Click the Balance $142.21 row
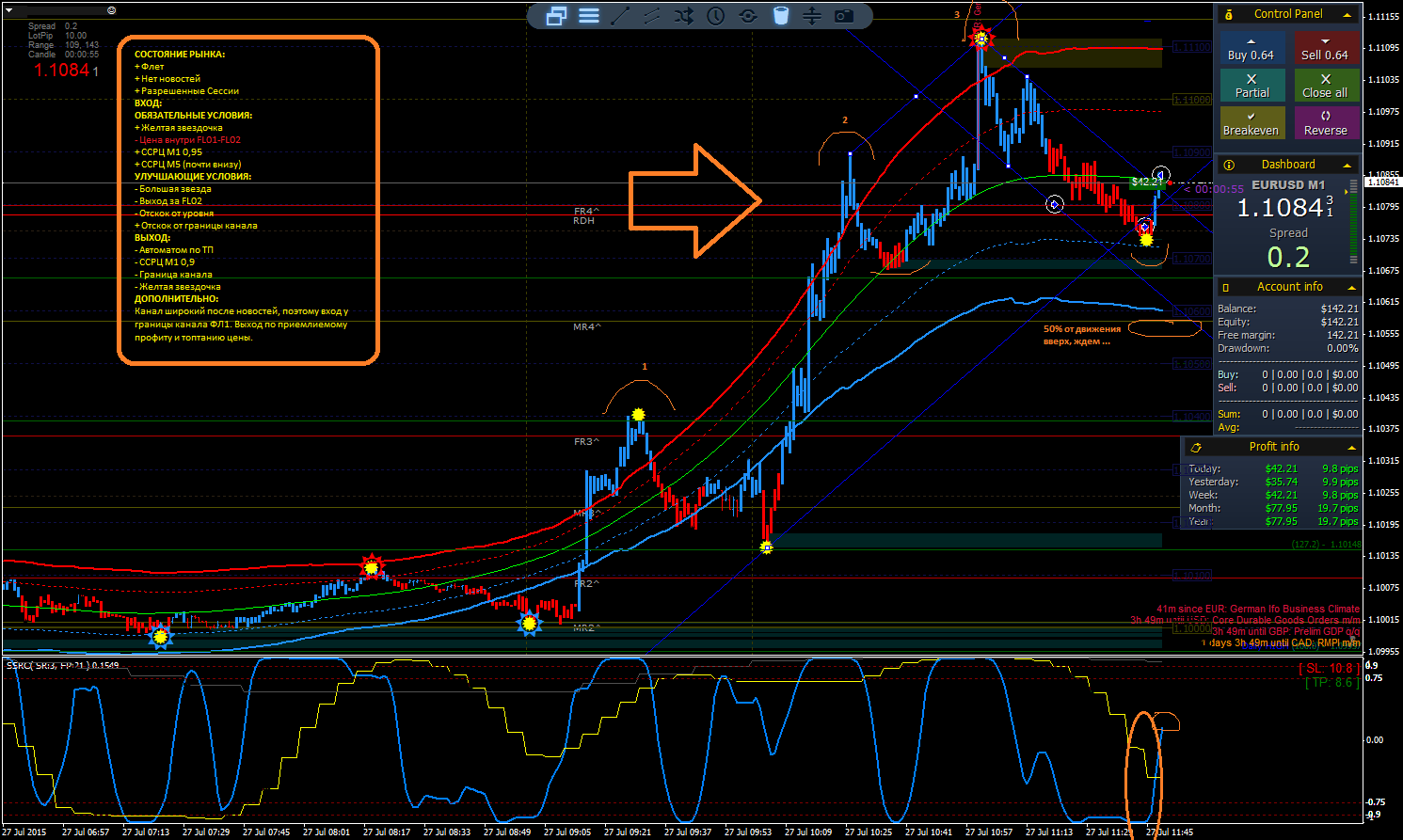The width and height of the screenshot is (1403, 840). click(1287, 309)
